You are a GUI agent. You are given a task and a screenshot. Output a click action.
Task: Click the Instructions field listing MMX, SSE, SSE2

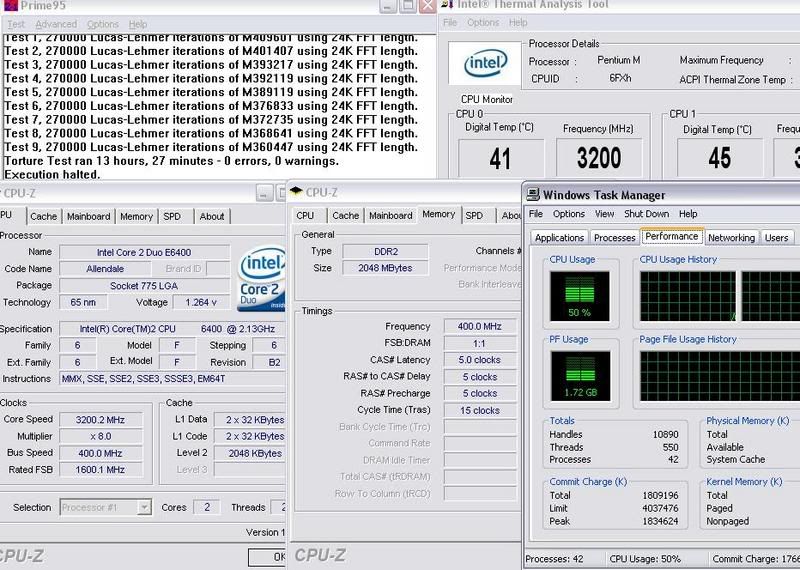pyautogui.click(x=172, y=379)
